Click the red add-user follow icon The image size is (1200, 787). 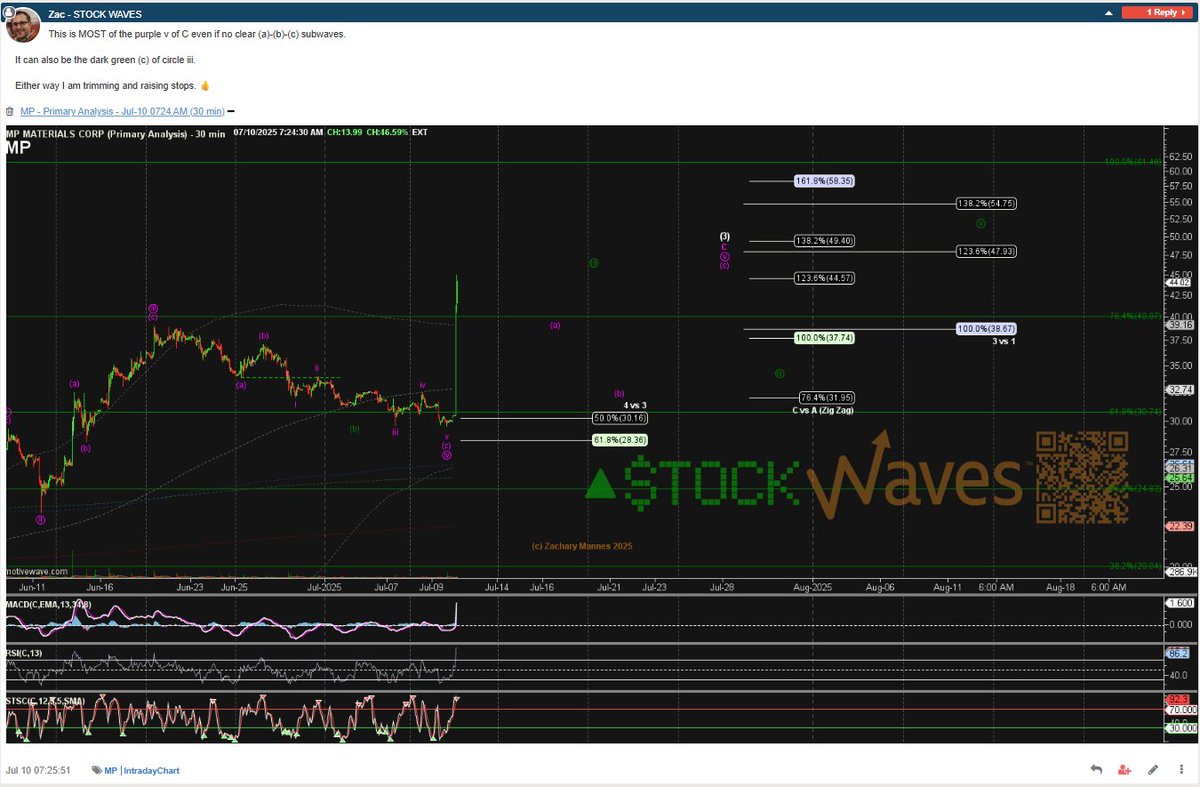[1125, 770]
